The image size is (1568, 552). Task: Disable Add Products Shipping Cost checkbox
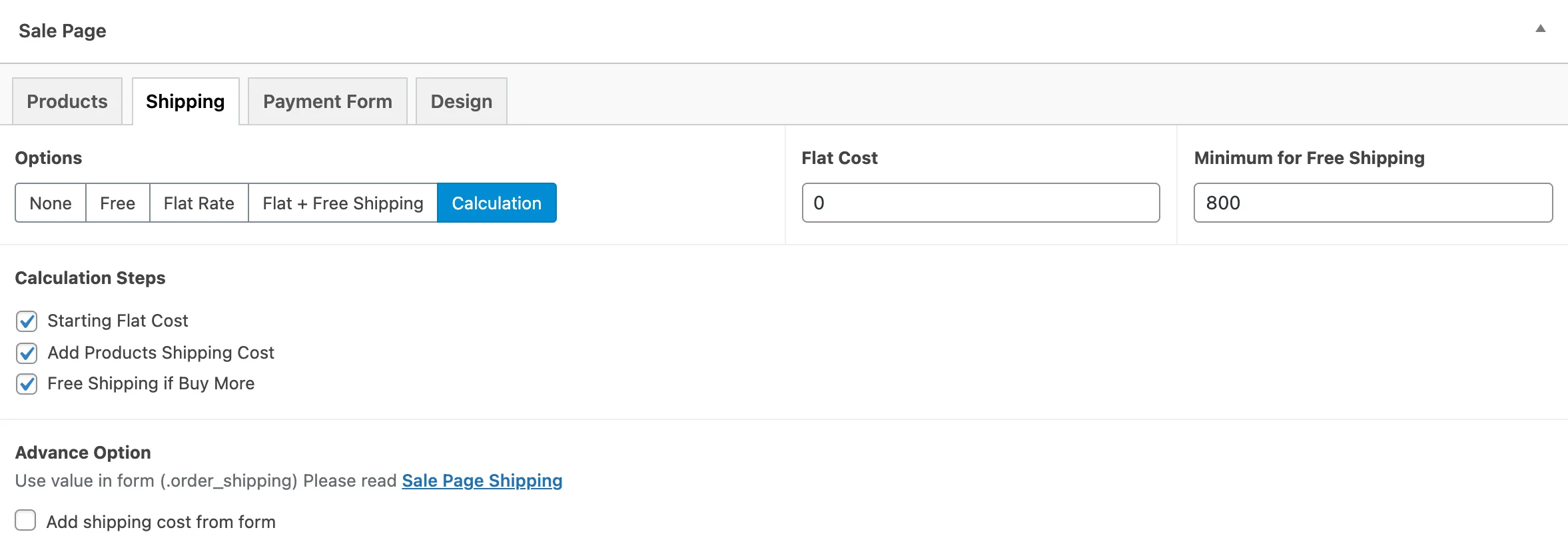coord(27,353)
